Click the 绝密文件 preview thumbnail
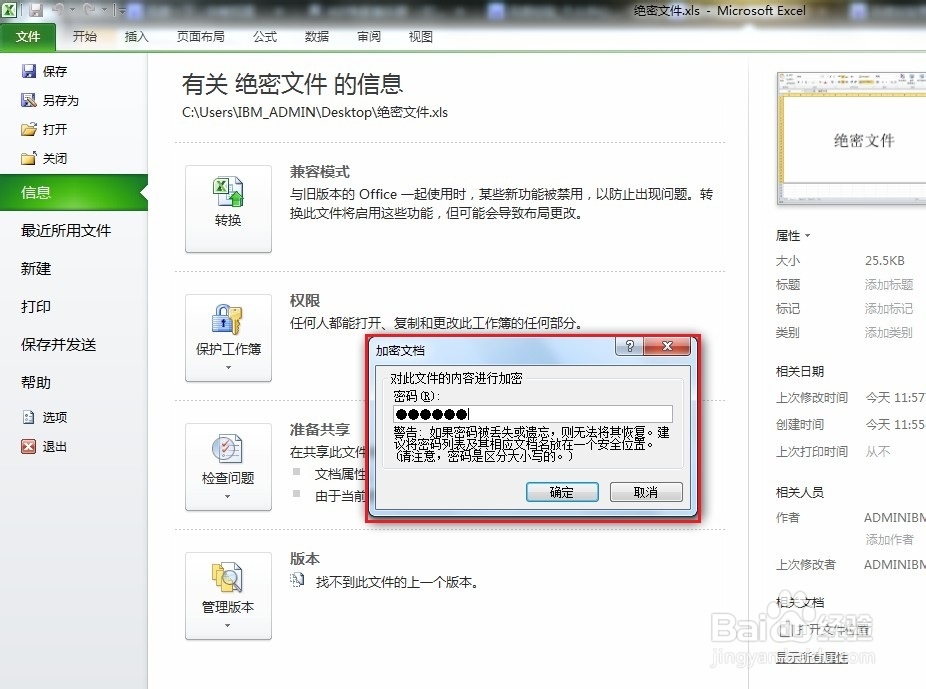The image size is (926, 689). click(x=851, y=139)
